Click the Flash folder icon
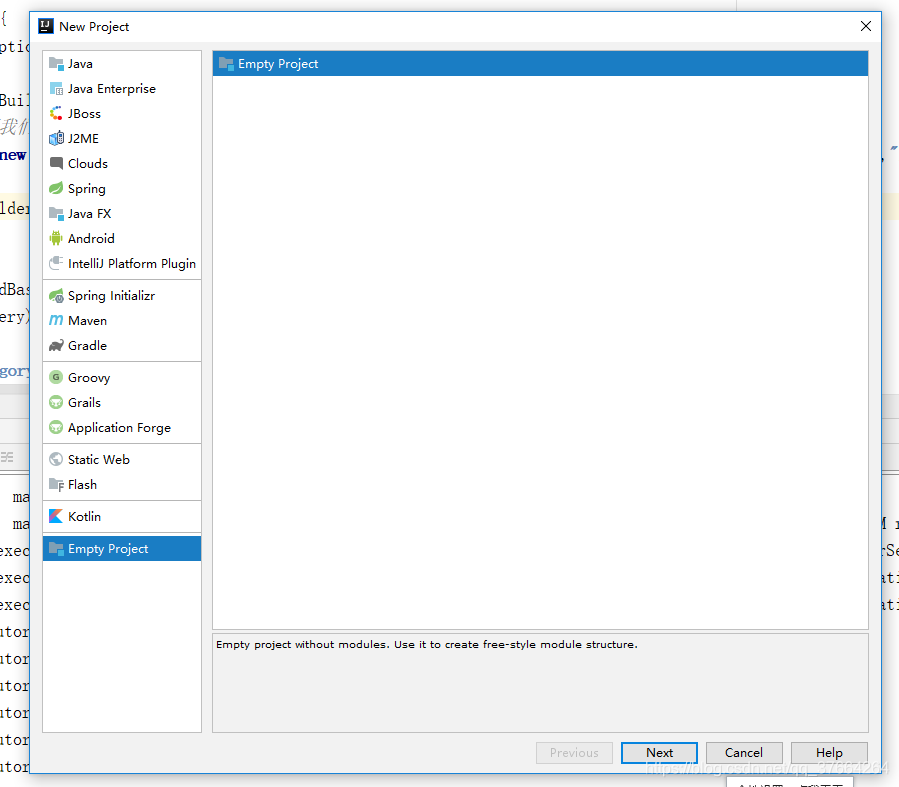Viewport: 899px width, 787px height. point(56,485)
